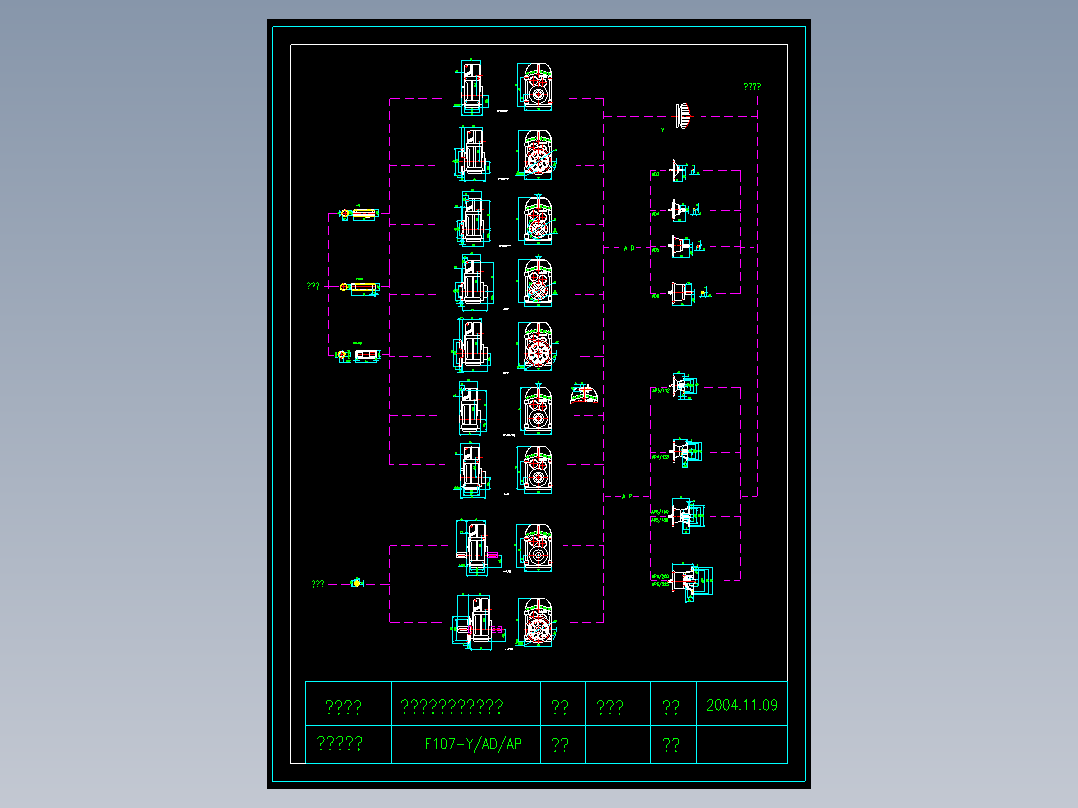Click the ??? label next to small coupling
This screenshot has height=808, width=1078.
click(318, 584)
